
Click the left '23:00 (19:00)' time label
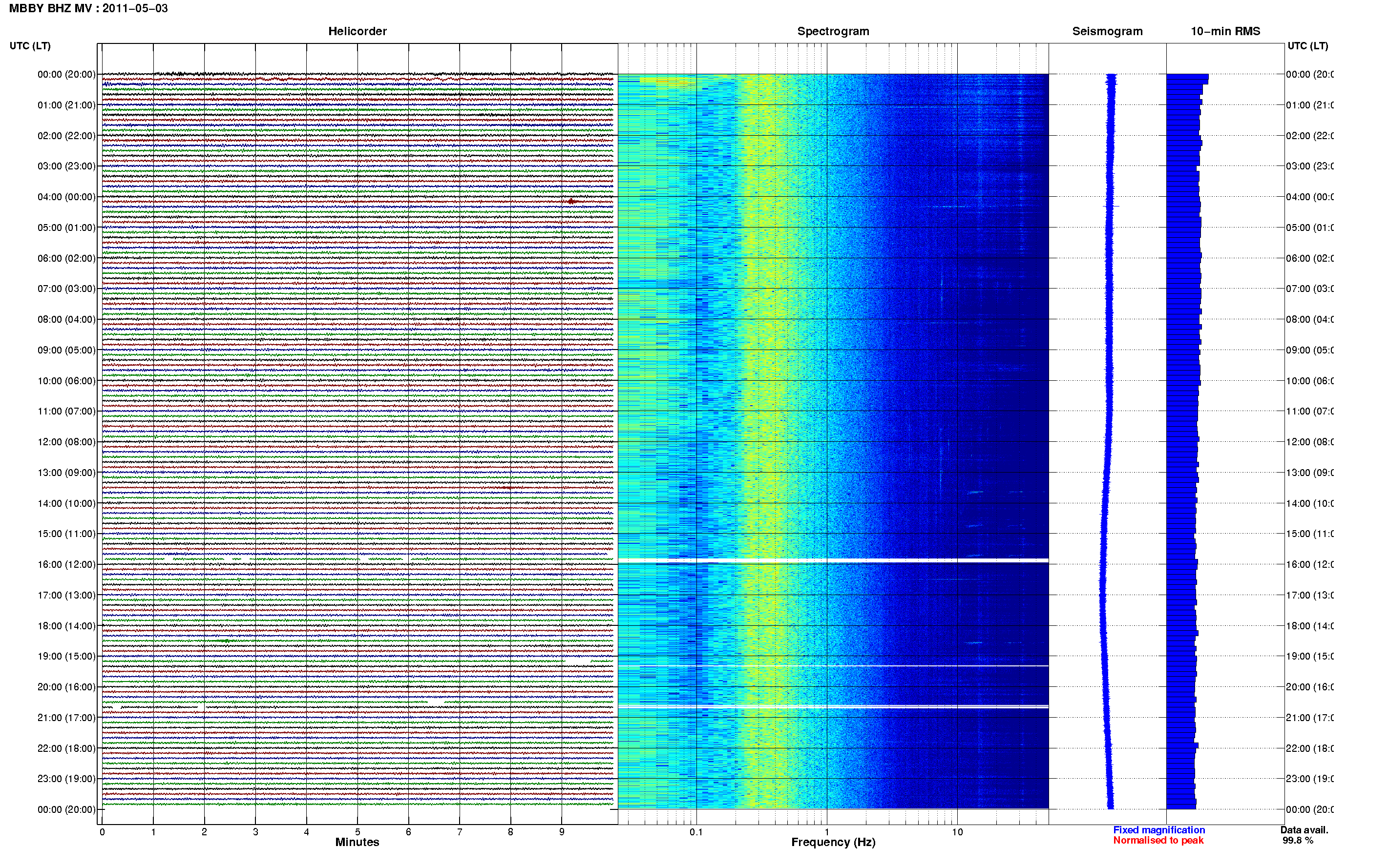[x=66, y=779]
